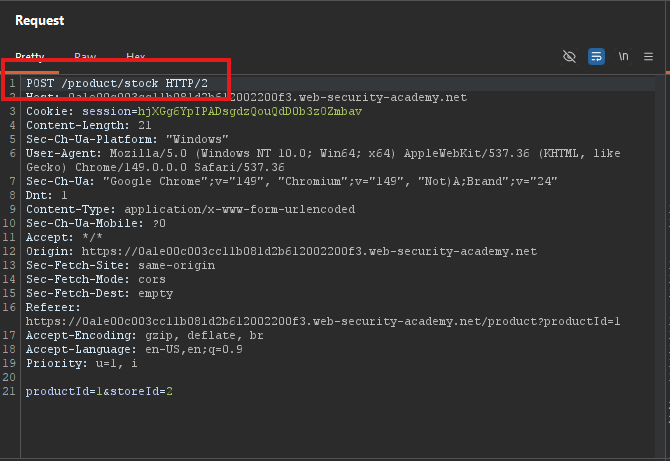Toggle the \n non-printable characters button
Screen dimensions: 670x461
pyautogui.click(x=623, y=56)
